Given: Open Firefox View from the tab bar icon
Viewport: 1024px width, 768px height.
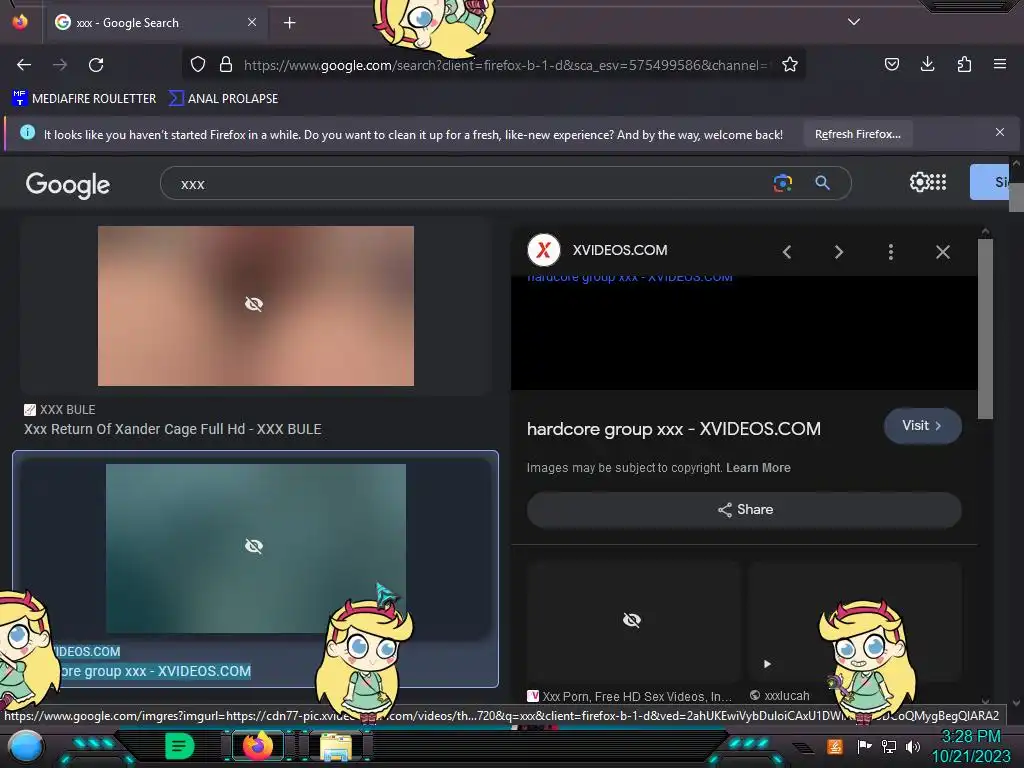Looking at the screenshot, I should click(x=20, y=22).
